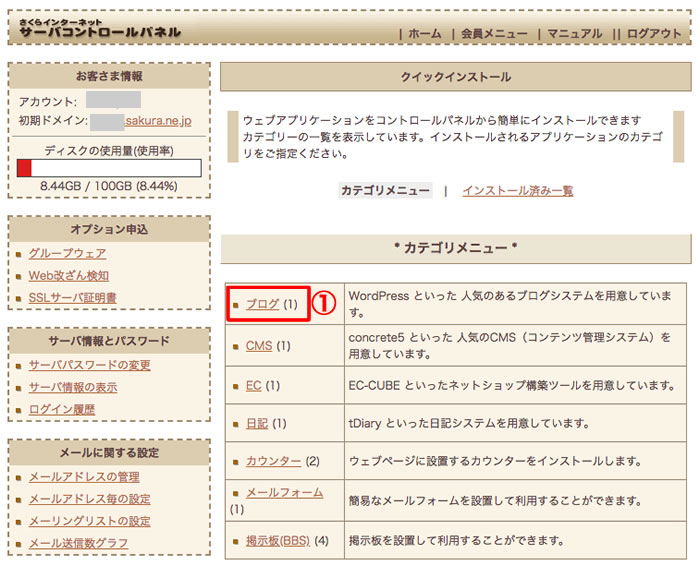
Task: Select the カテゴリメニュー tab
Action: pos(385,190)
